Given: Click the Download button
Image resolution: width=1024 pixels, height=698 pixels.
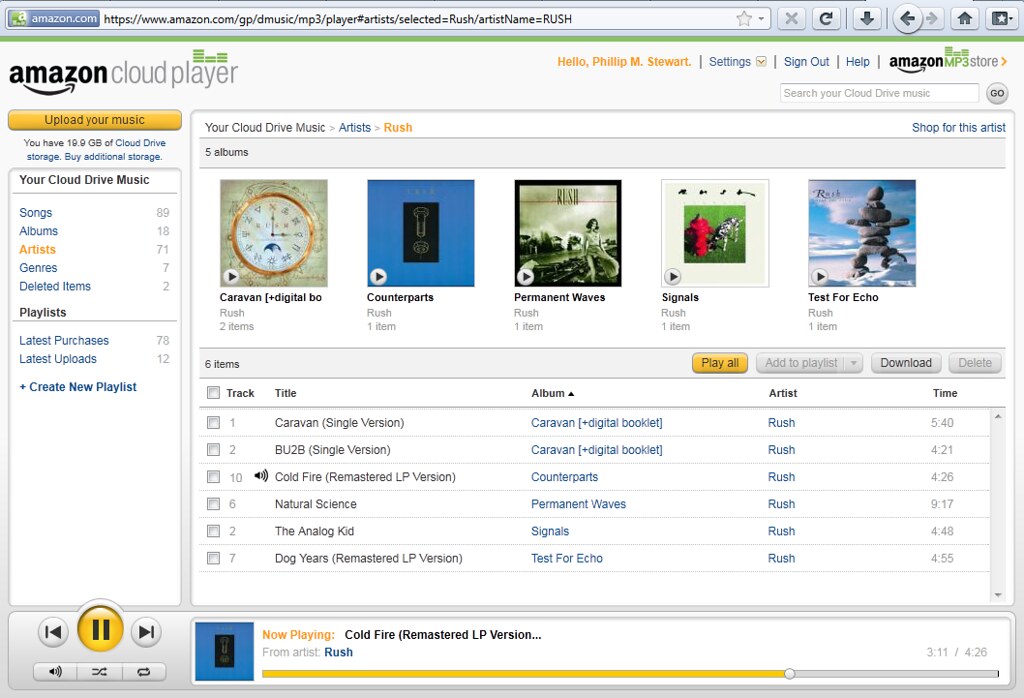Looking at the screenshot, I should [906, 363].
